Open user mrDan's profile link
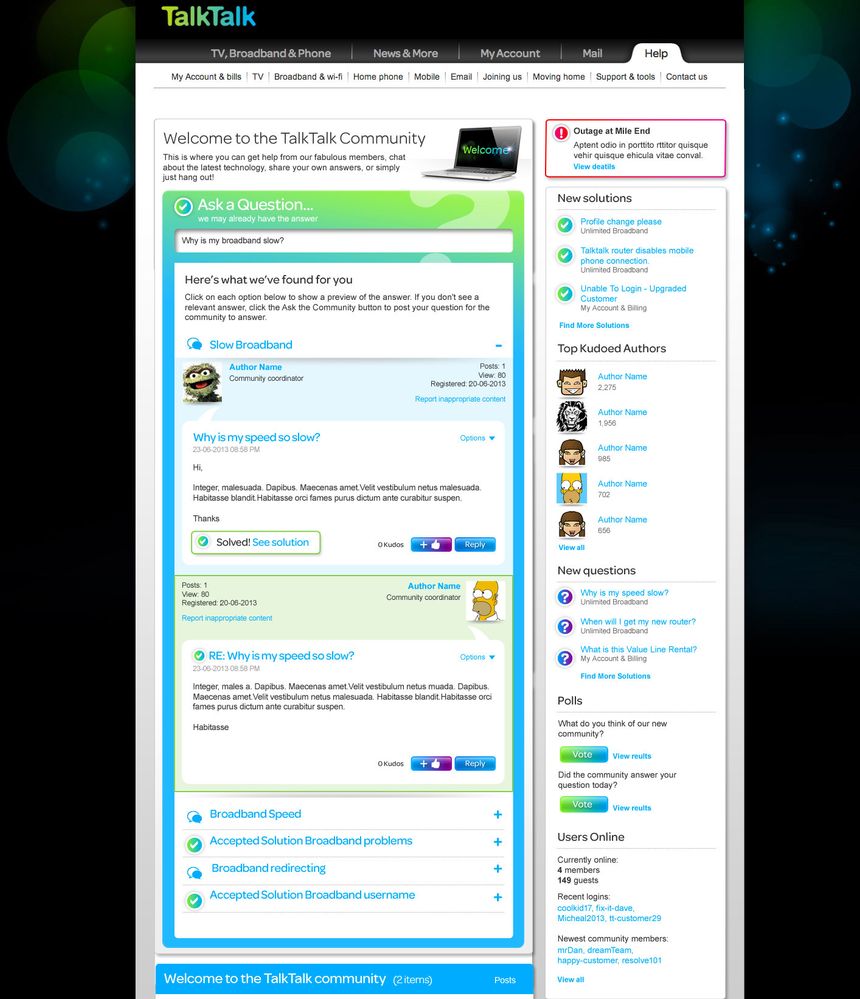860x999 pixels. (570, 950)
